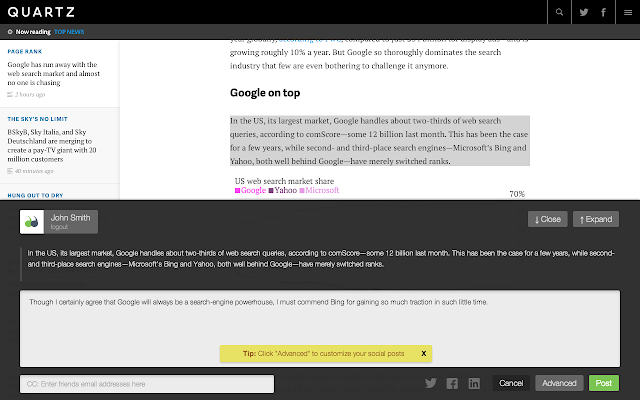640x400 pixels.
Task: Click the 40 minutes ago timestamp
Action: click(x=34, y=171)
